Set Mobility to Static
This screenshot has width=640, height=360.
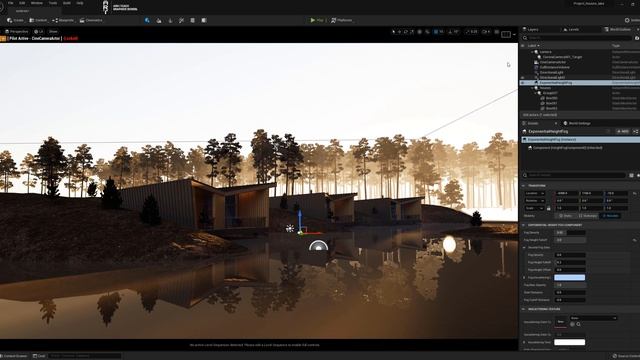tap(565, 216)
